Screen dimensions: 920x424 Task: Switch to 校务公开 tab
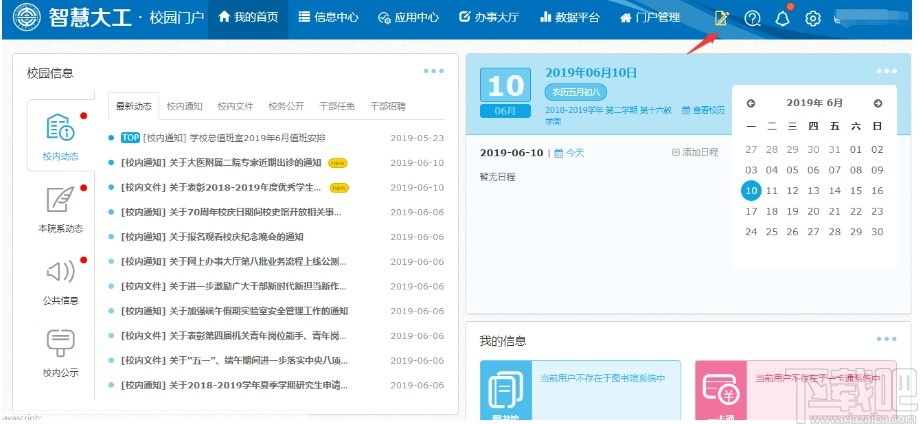point(286,106)
